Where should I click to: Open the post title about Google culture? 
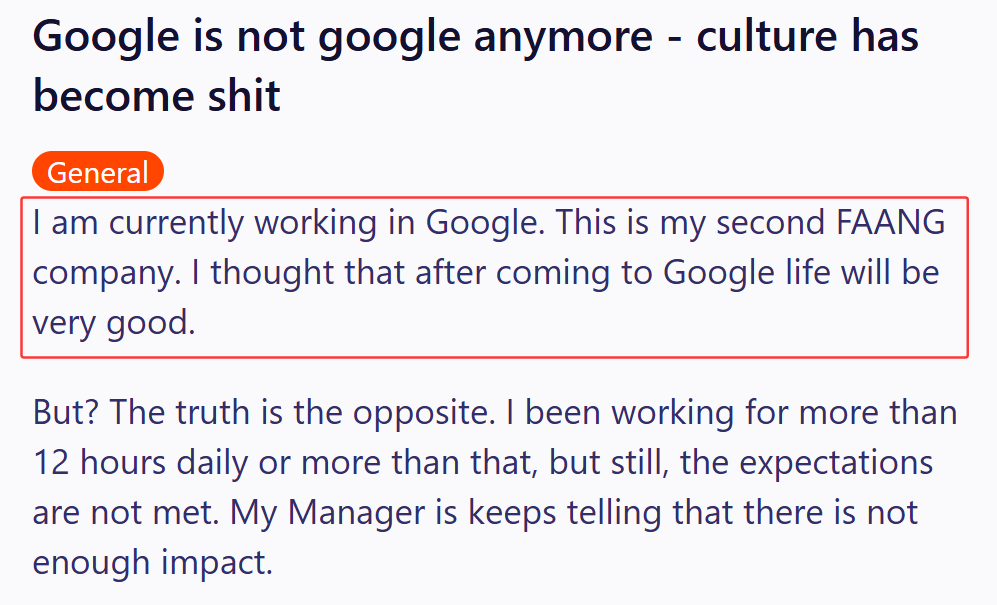pos(476,66)
